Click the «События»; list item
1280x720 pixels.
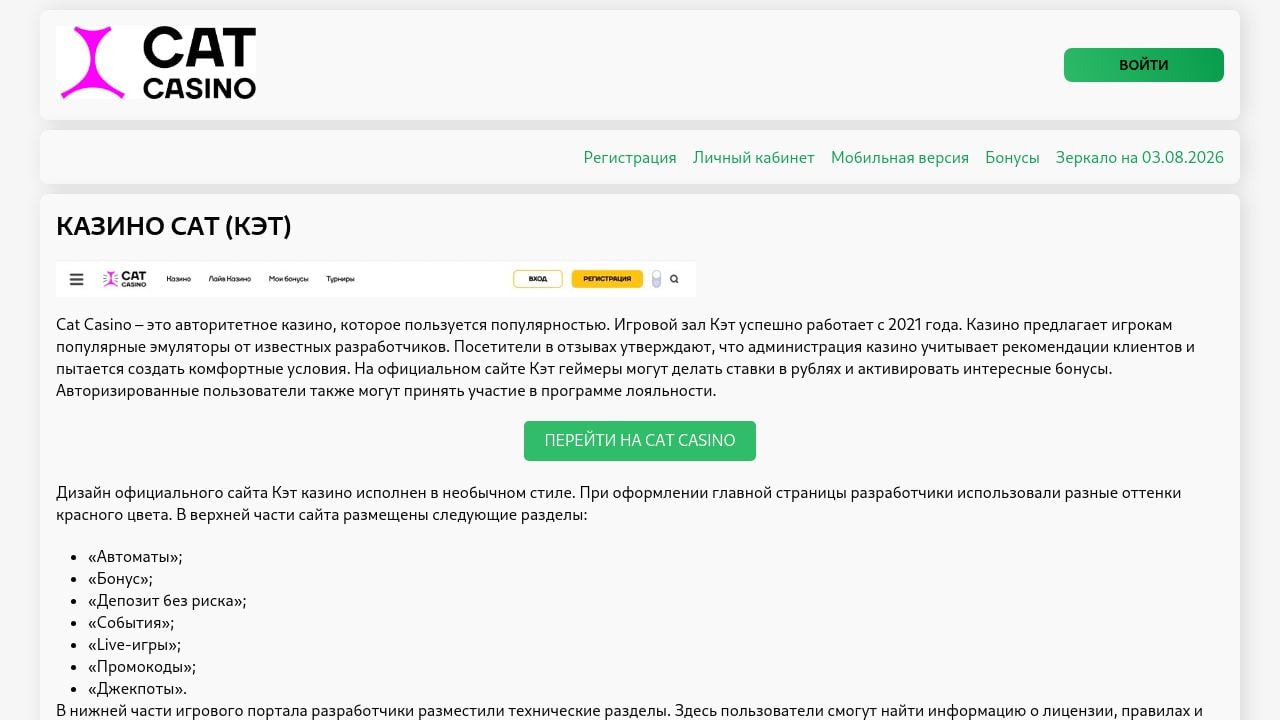pyautogui.click(x=131, y=623)
